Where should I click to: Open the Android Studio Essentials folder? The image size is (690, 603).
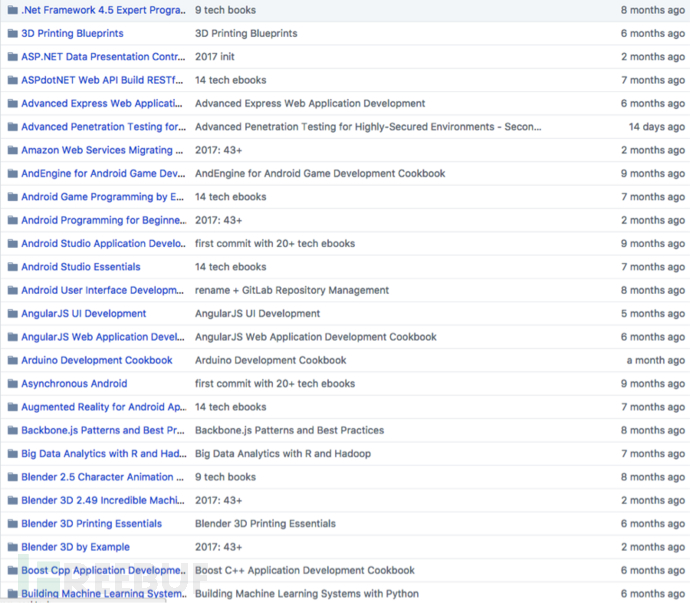click(x=81, y=267)
